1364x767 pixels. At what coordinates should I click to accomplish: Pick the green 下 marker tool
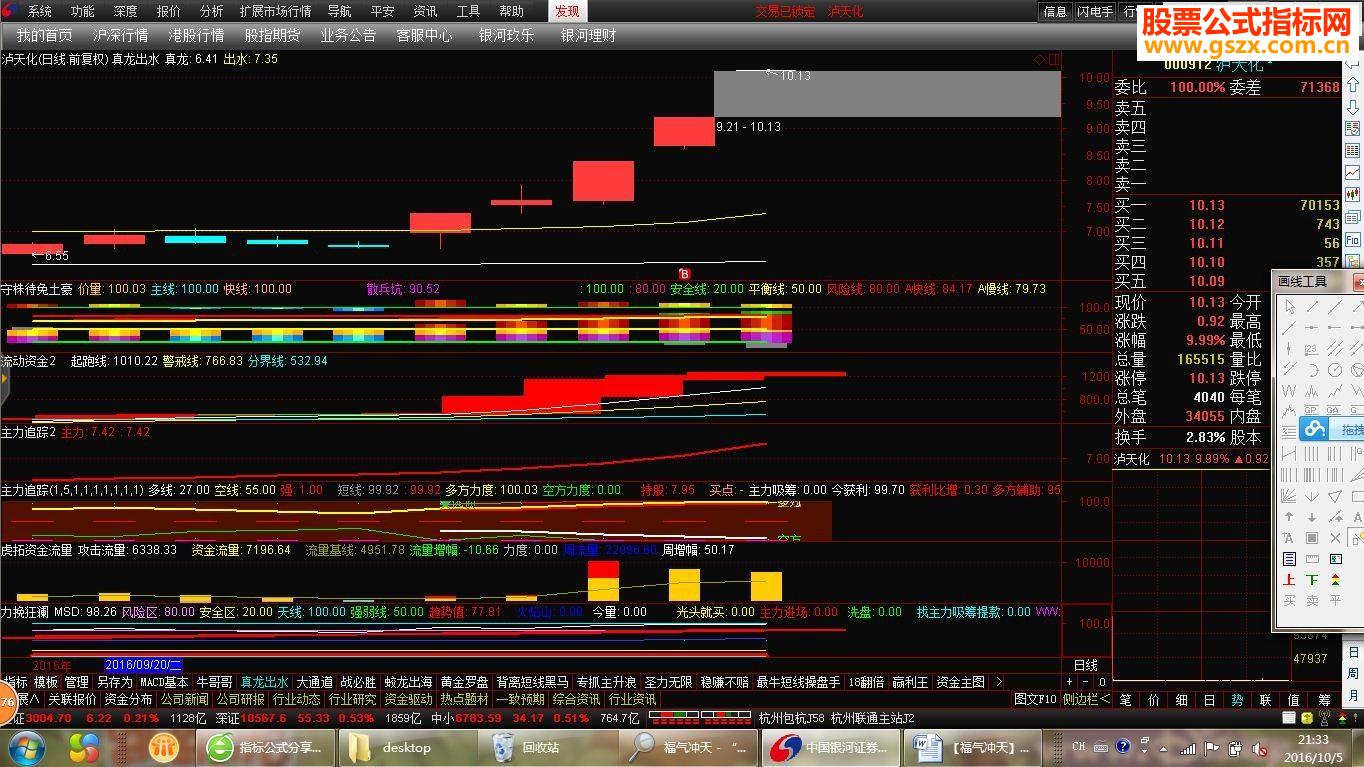(1312, 580)
